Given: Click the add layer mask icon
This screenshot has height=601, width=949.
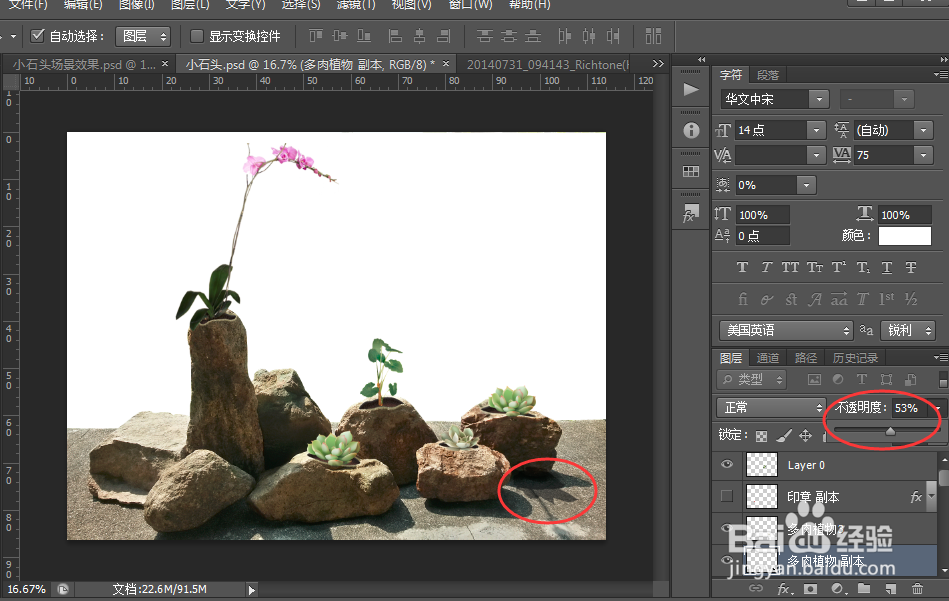Looking at the screenshot, I should pos(810,588).
